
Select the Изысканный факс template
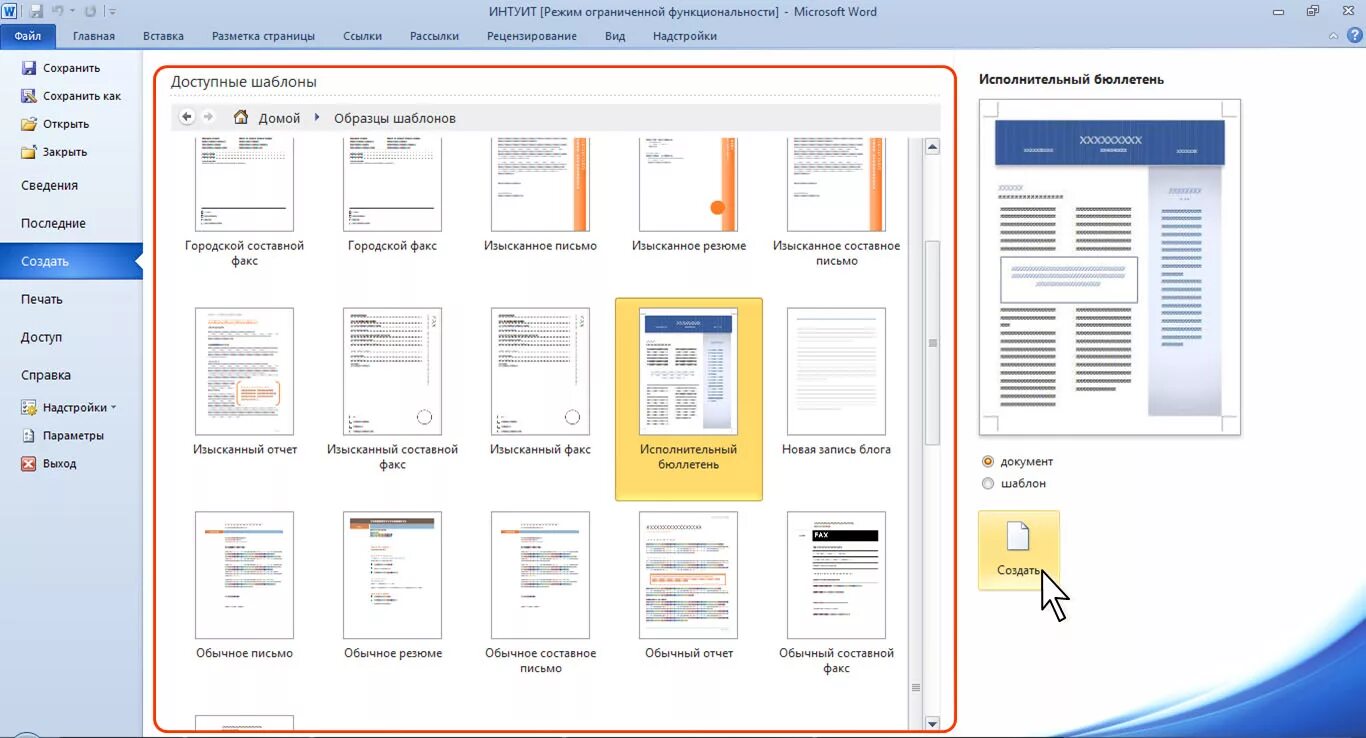click(x=540, y=384)
